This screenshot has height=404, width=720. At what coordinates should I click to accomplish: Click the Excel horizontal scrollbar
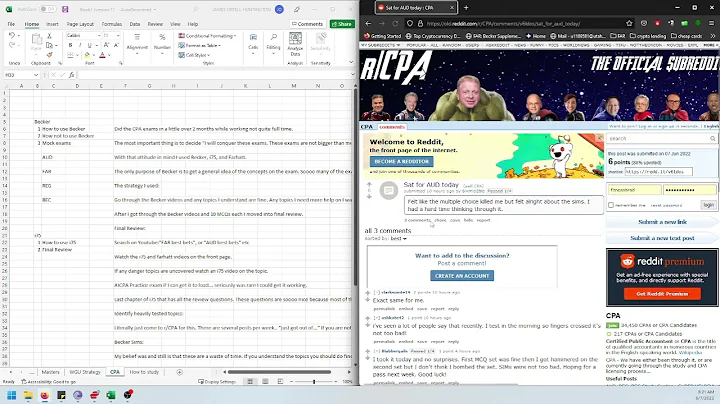tap(280, 372)
